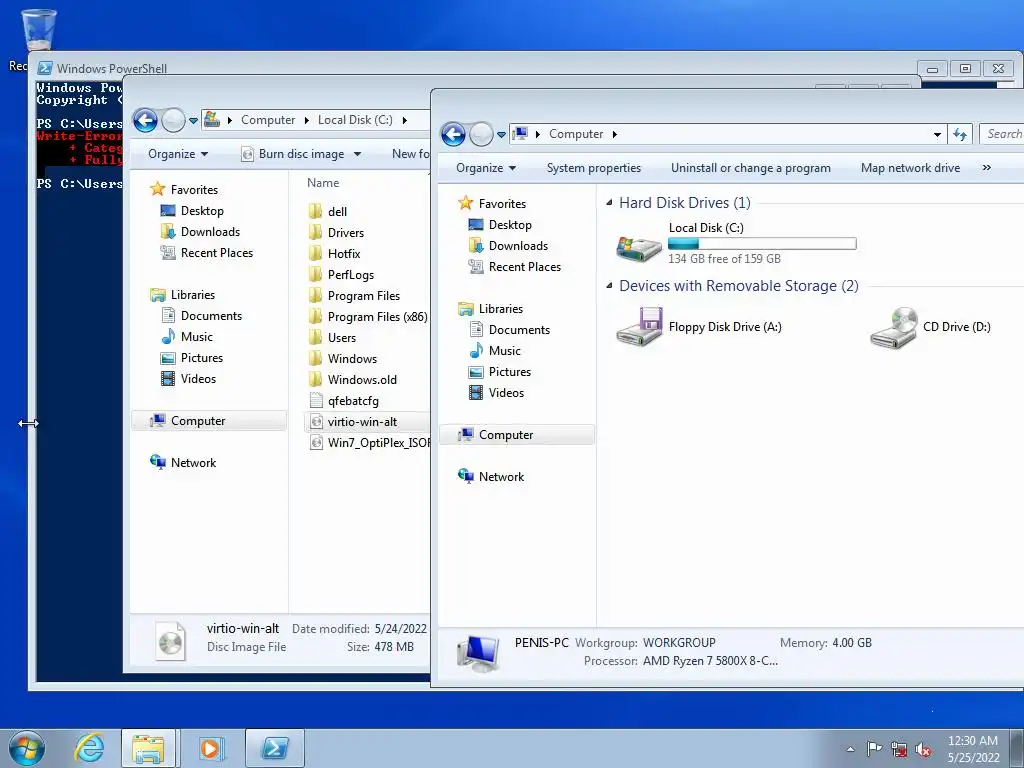
Task: Open Pictures library in Computer window sidebar
Action: coord(509,372)
